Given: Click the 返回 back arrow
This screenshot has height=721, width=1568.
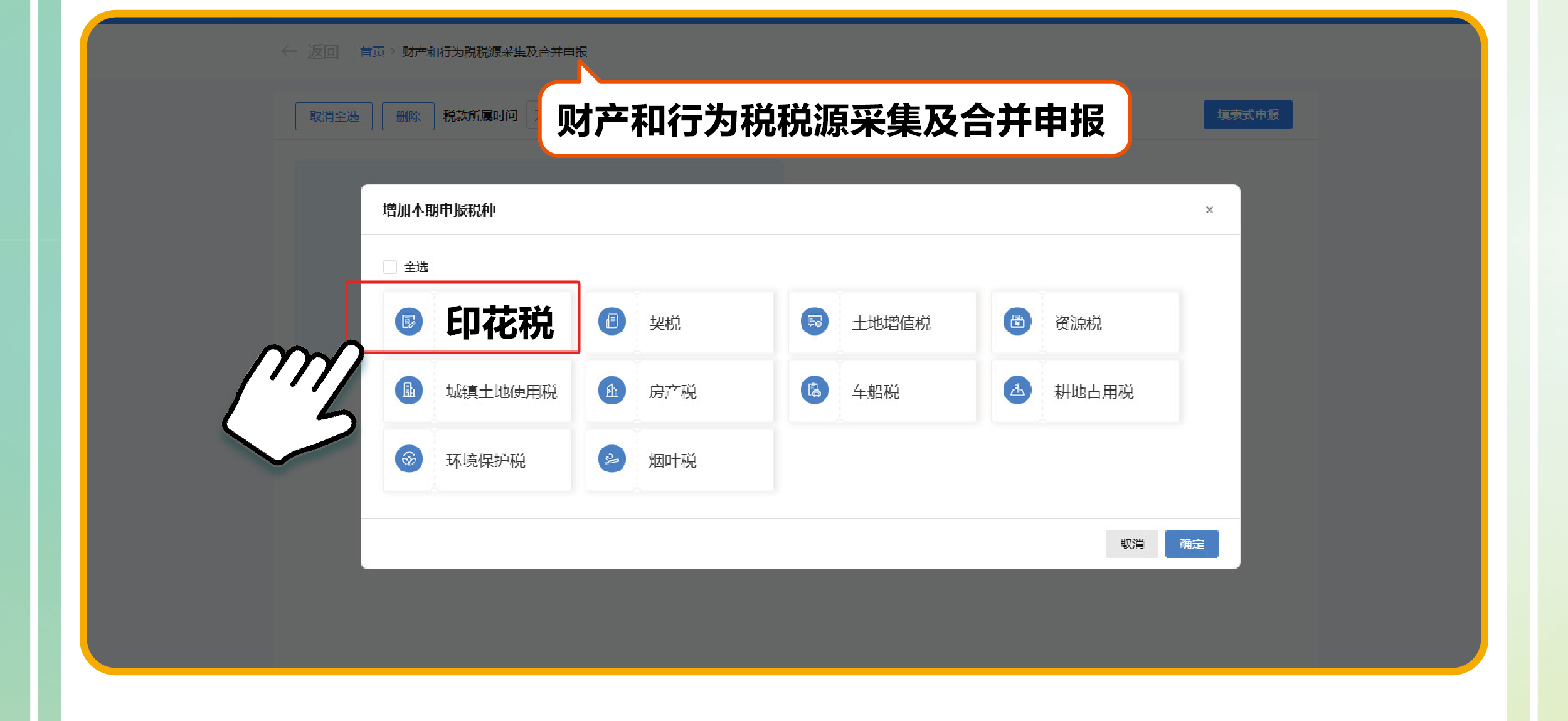Looking at the screenshot, I should (290, 51).
